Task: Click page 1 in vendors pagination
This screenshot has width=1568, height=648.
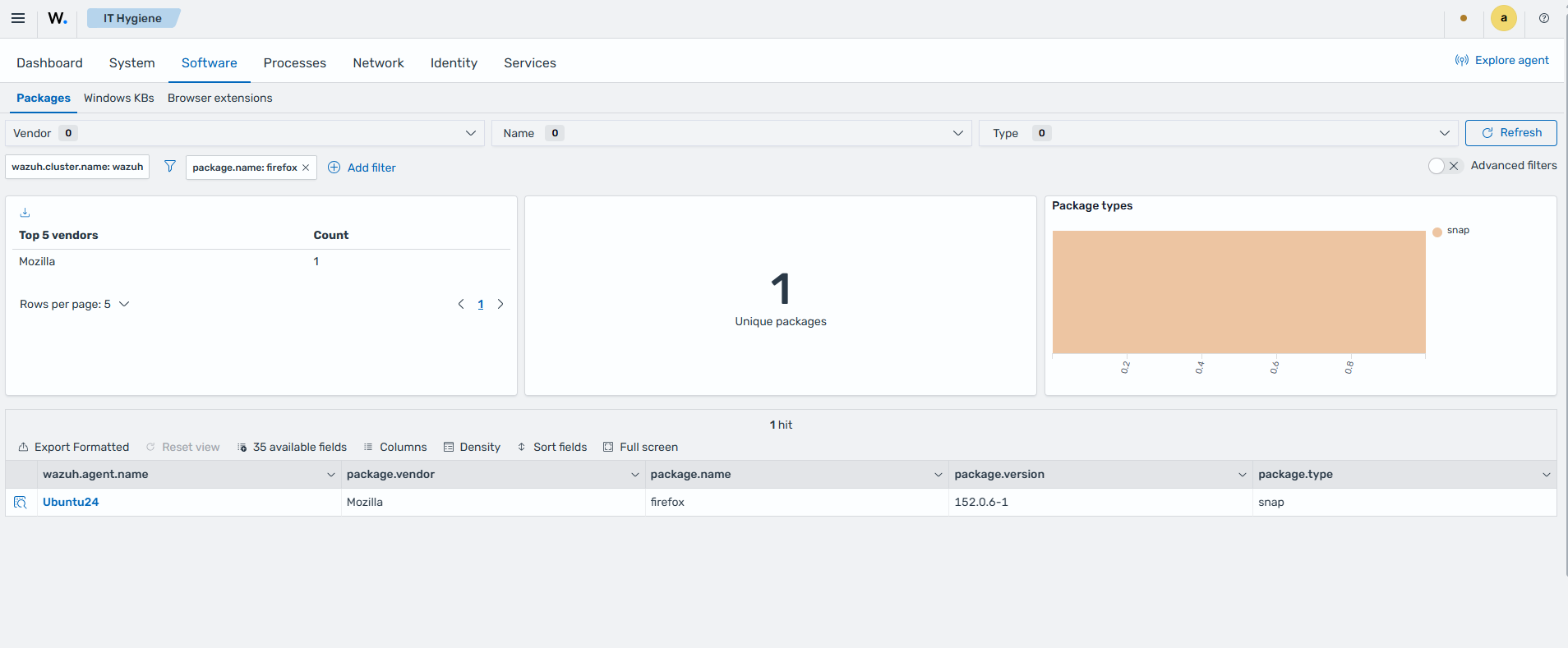Action: pos(481,304)
